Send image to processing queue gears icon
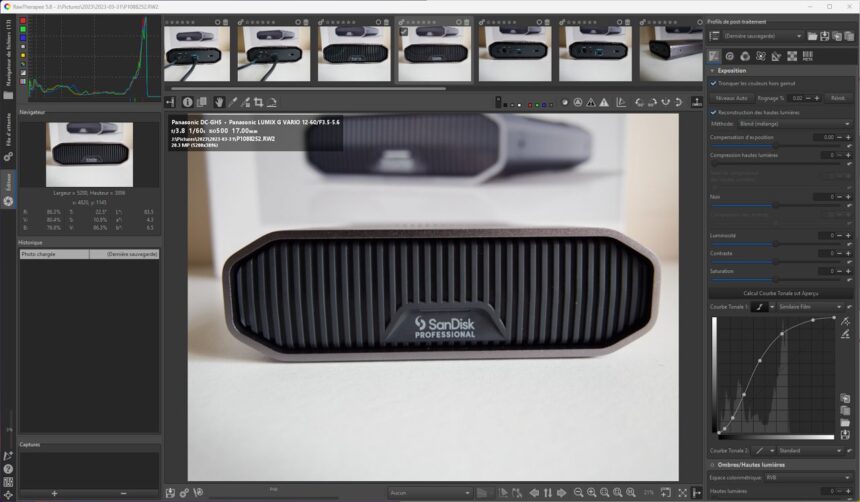860x502 pixels. [x=184, y=493]
